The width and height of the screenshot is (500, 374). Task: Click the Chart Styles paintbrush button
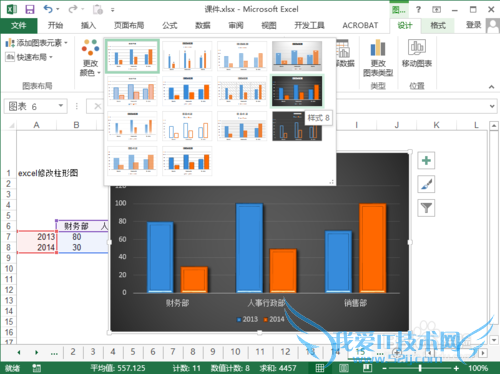click(x=426, y=184)
